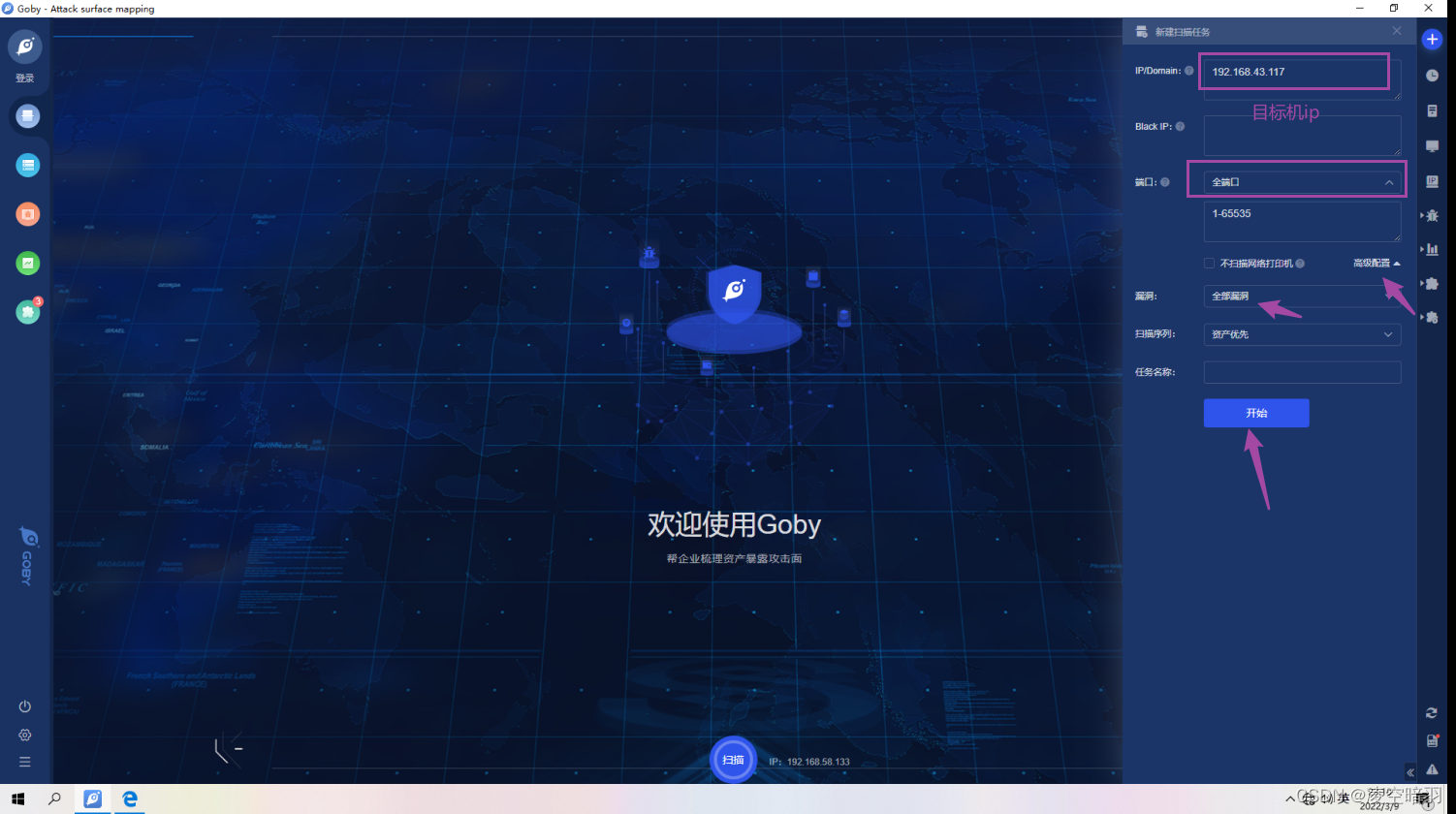Click the round 扫描 scan button
The image size is (1456, 814).
tap(734, 760)
